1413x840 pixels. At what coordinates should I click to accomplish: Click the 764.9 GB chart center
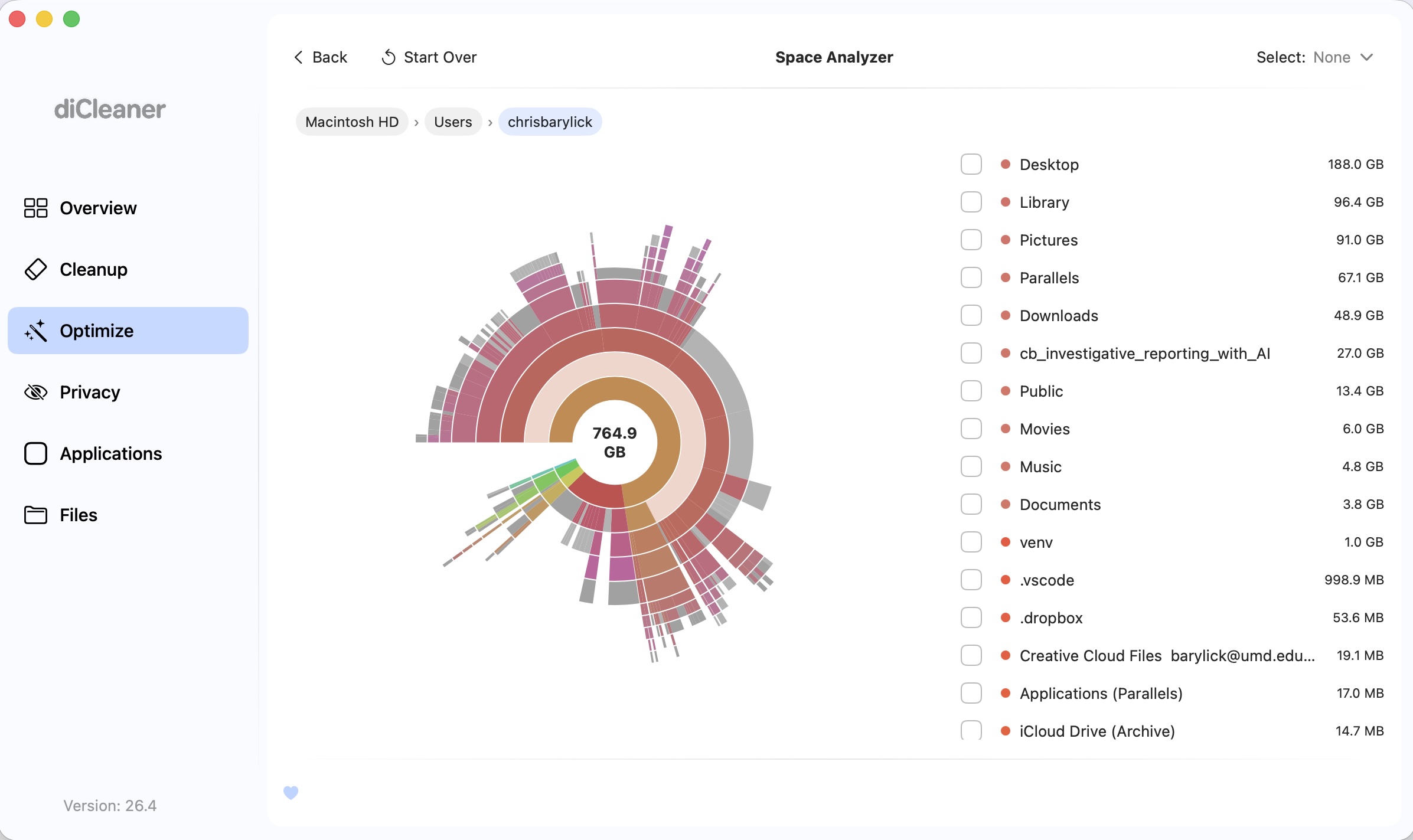point(615,442)
